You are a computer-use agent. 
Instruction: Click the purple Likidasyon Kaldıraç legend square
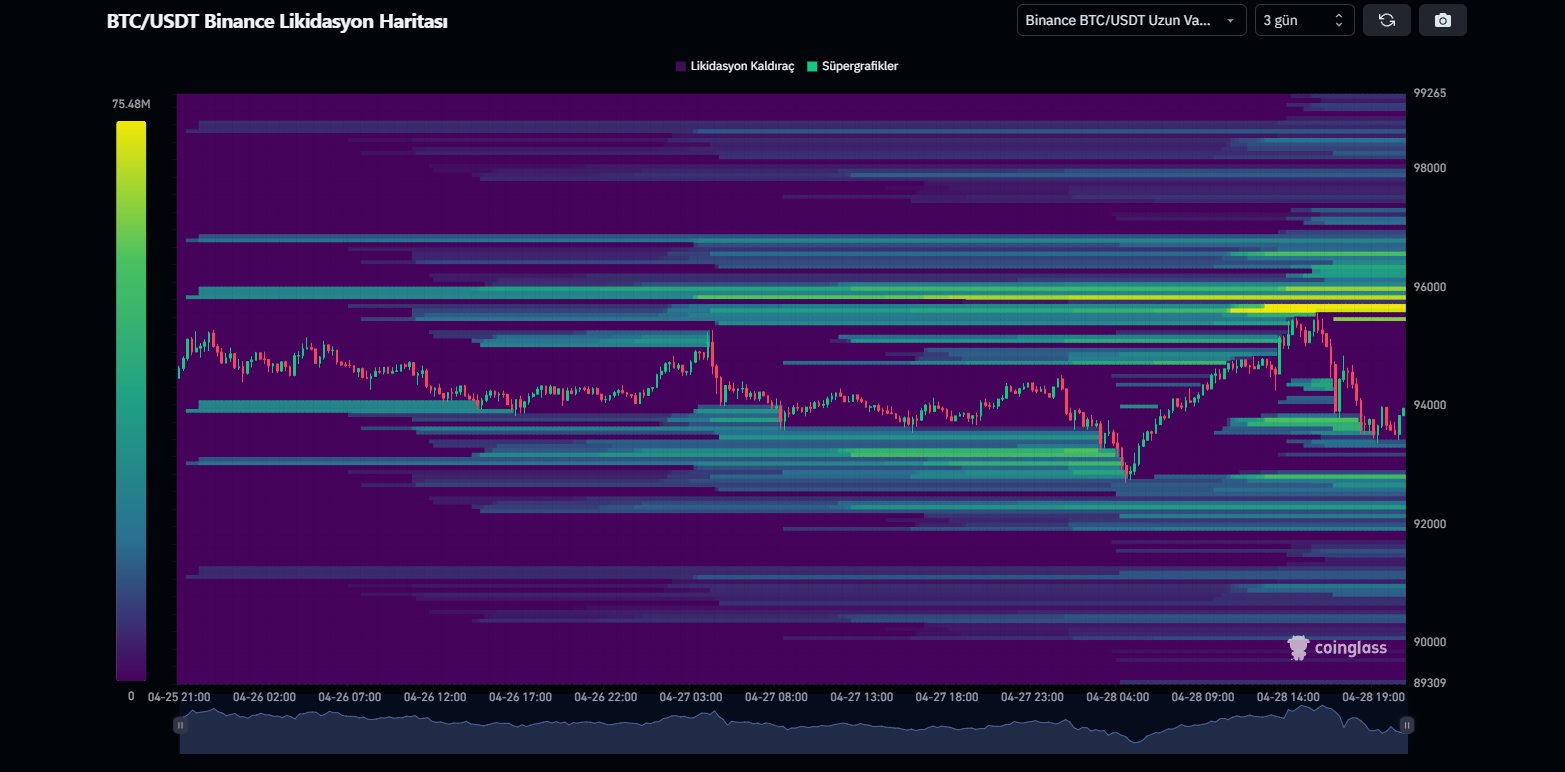(681, 66)
